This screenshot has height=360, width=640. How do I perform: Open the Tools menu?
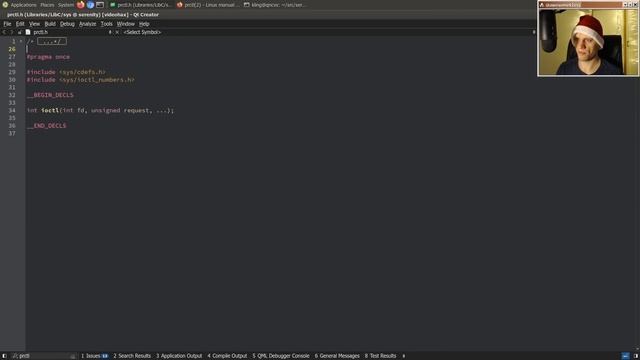click(107, 24)
